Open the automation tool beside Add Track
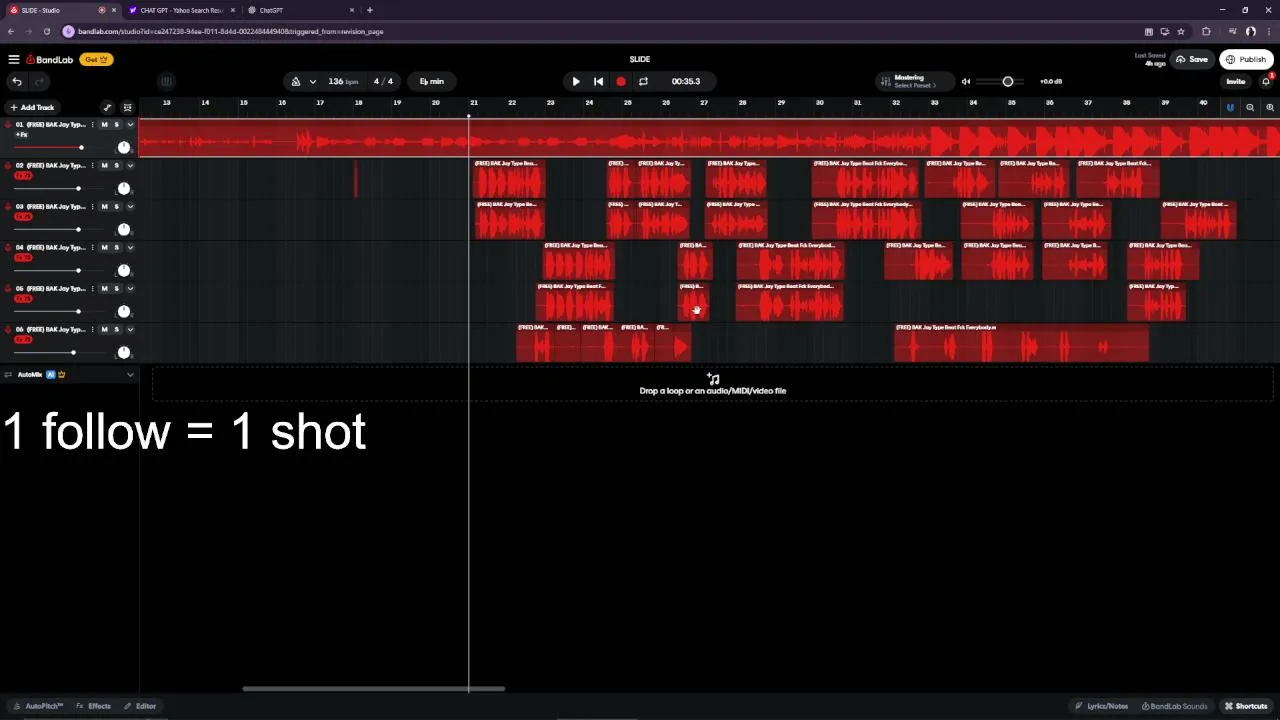 108,107
